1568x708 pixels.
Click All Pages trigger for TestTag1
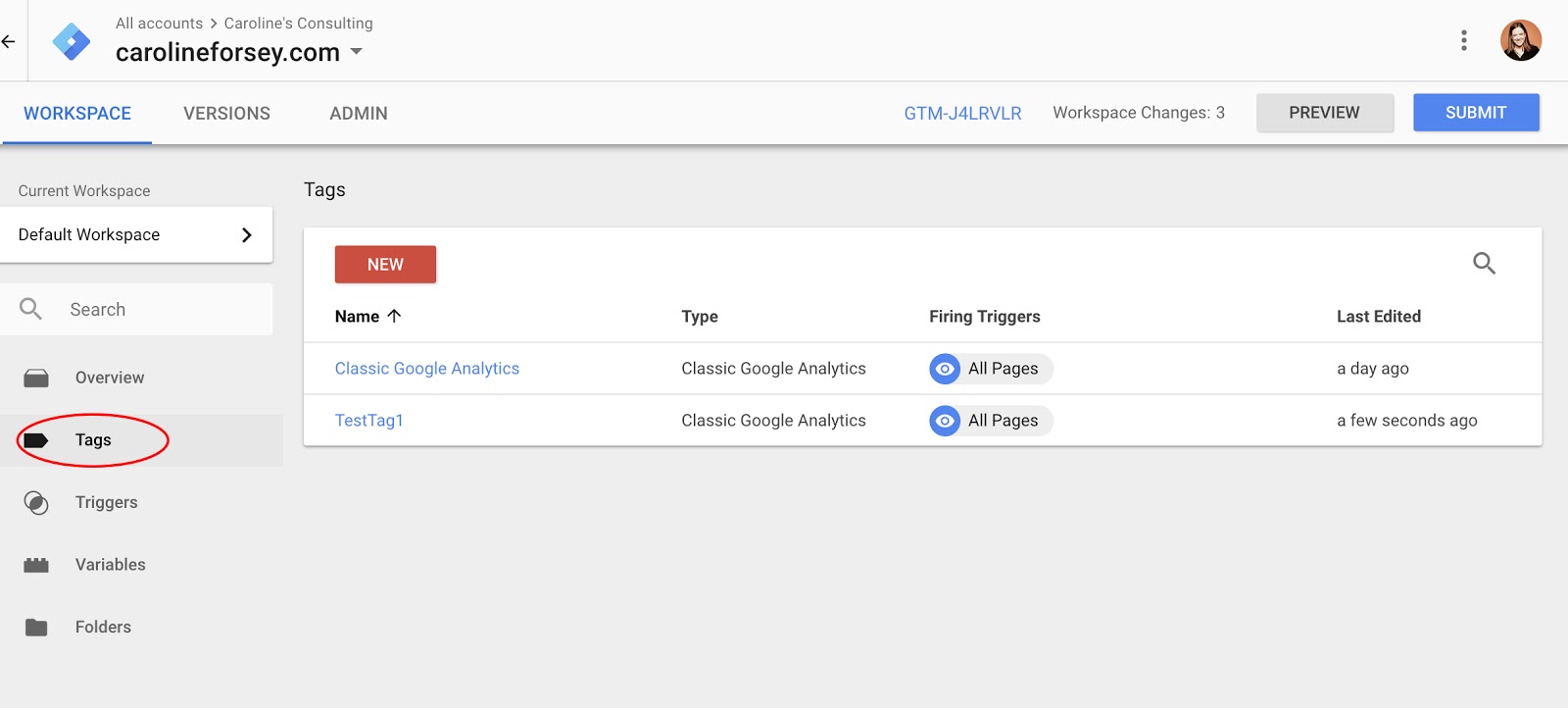click(x=991, y=421)
